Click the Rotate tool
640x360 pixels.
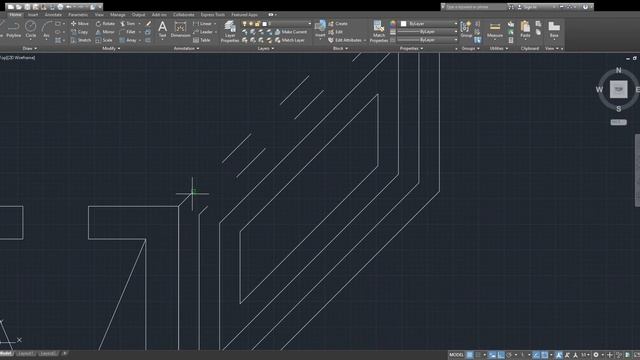click(105, 24)
